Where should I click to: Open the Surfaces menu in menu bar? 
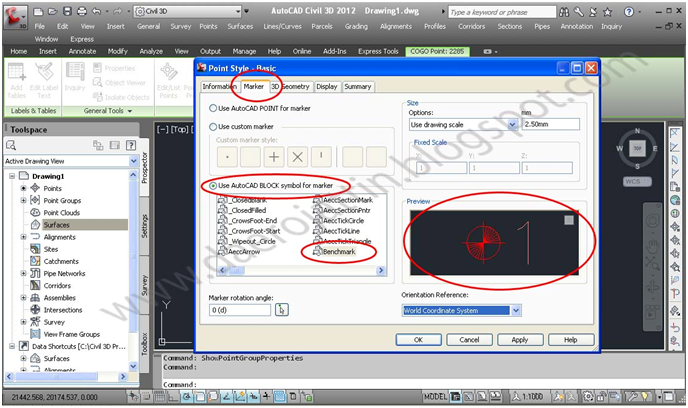[x=240, y=26]
